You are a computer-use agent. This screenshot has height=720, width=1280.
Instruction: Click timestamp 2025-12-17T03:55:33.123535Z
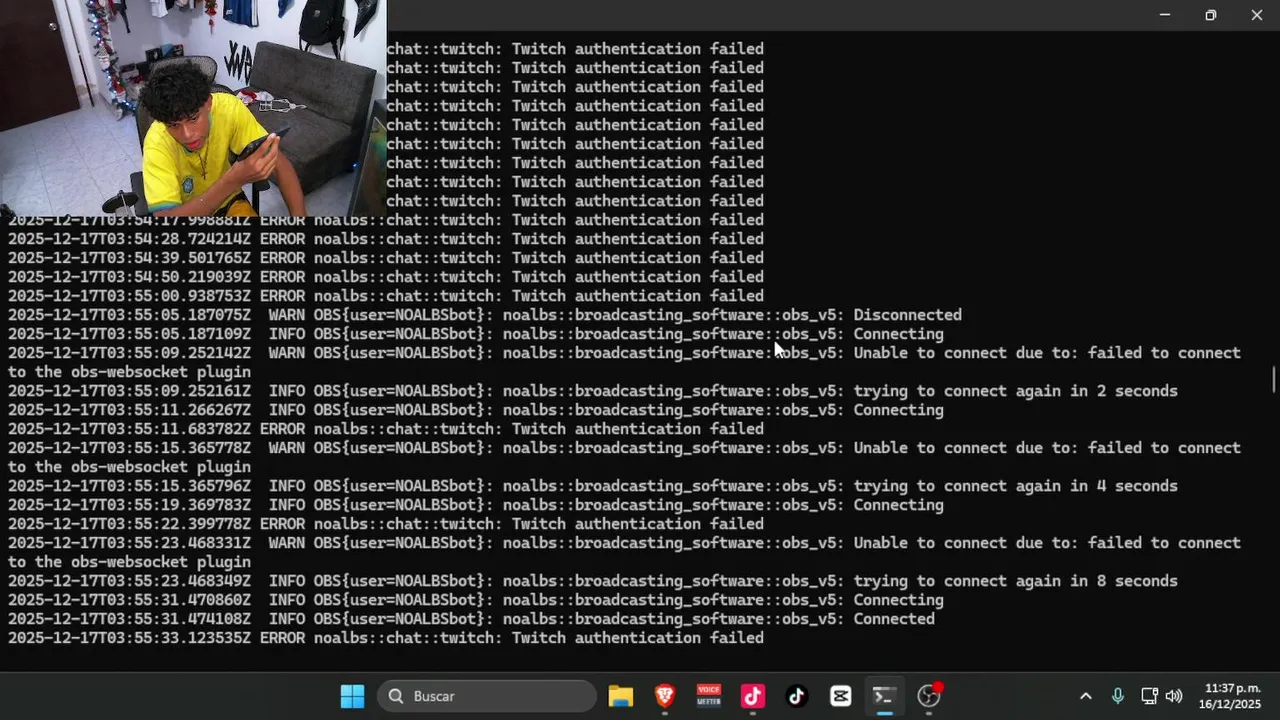coord(130,638)
